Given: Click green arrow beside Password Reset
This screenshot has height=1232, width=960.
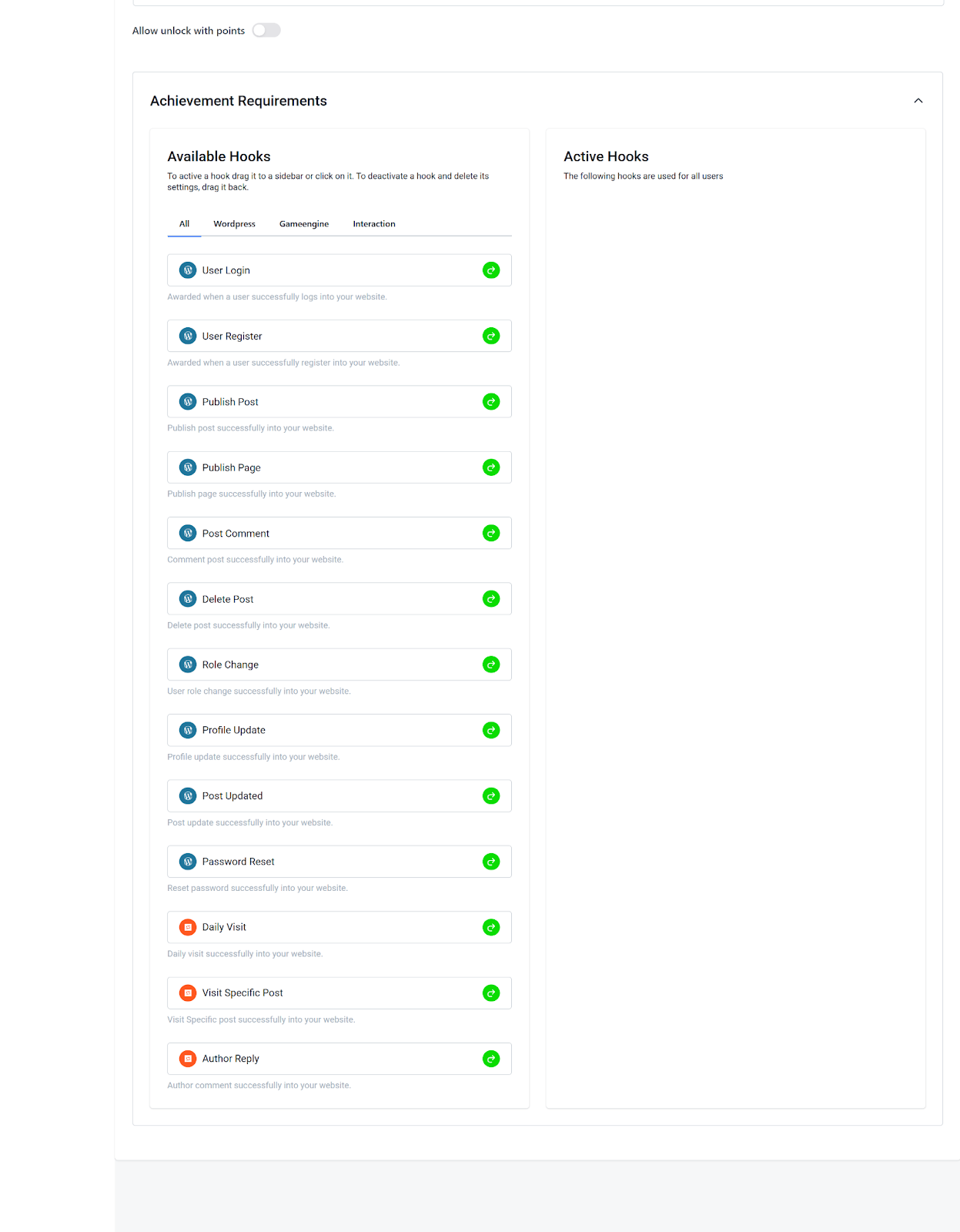Looking at the screenshot, I should (x=491, y=862).
